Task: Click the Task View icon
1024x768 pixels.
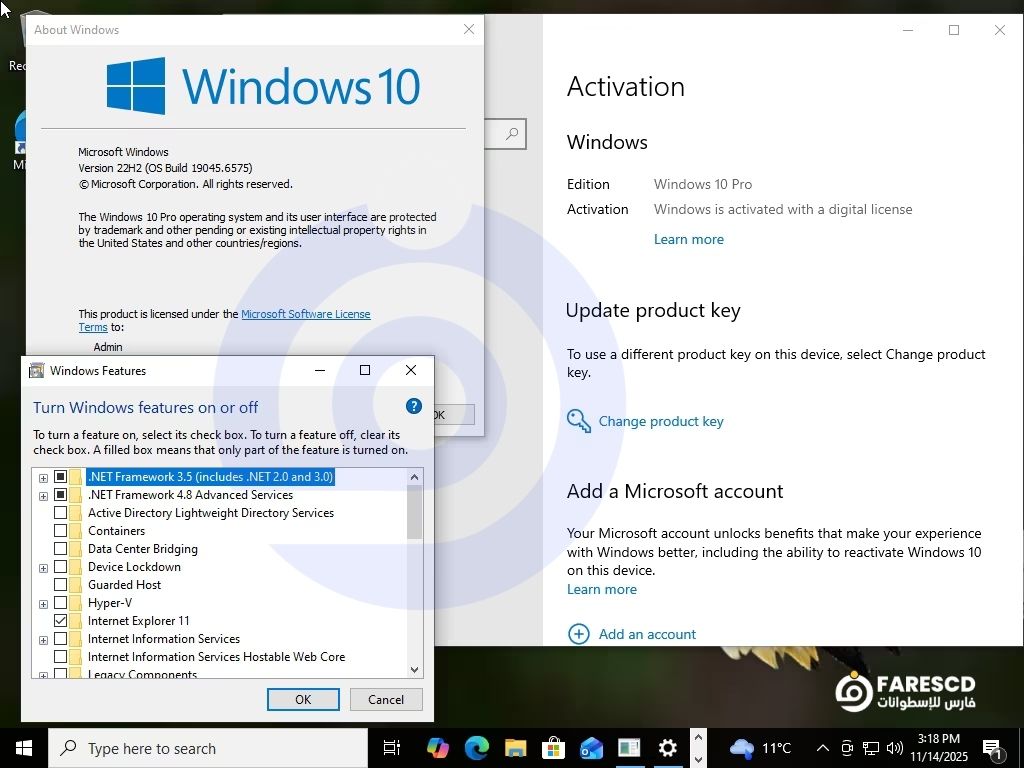Action: 392,748
